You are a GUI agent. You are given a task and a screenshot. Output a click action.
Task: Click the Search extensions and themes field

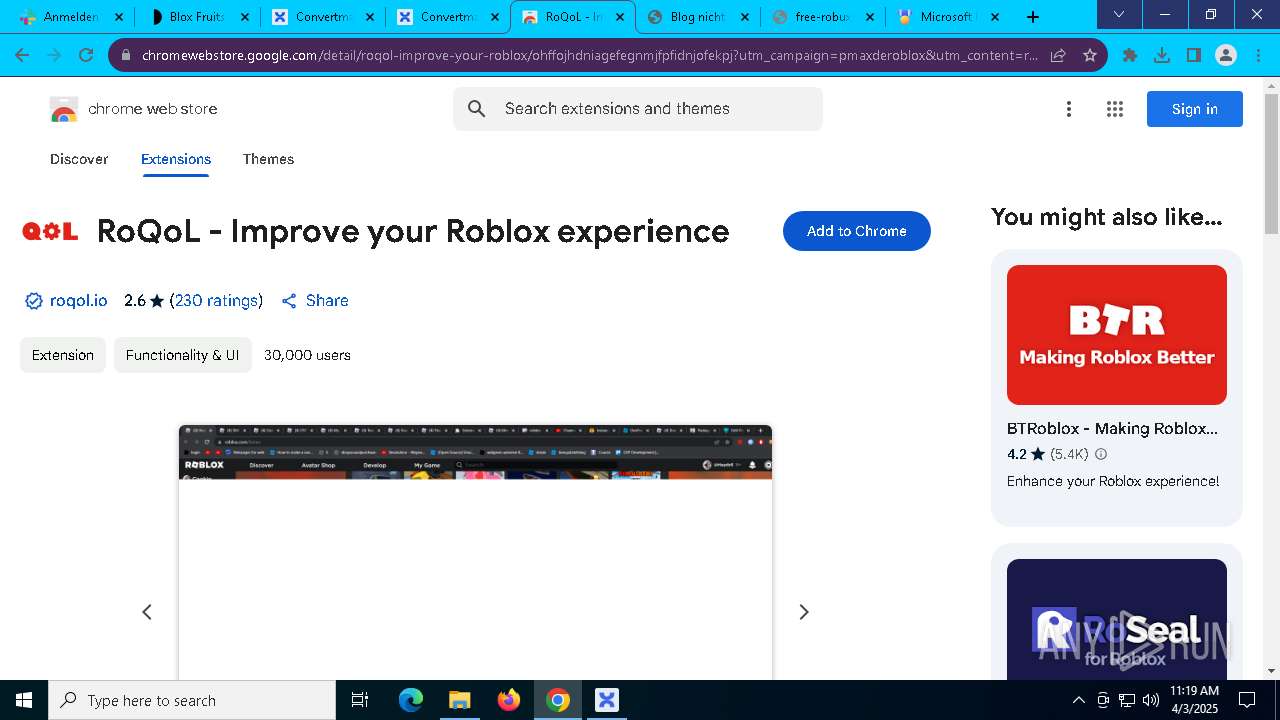coord(638,109)
